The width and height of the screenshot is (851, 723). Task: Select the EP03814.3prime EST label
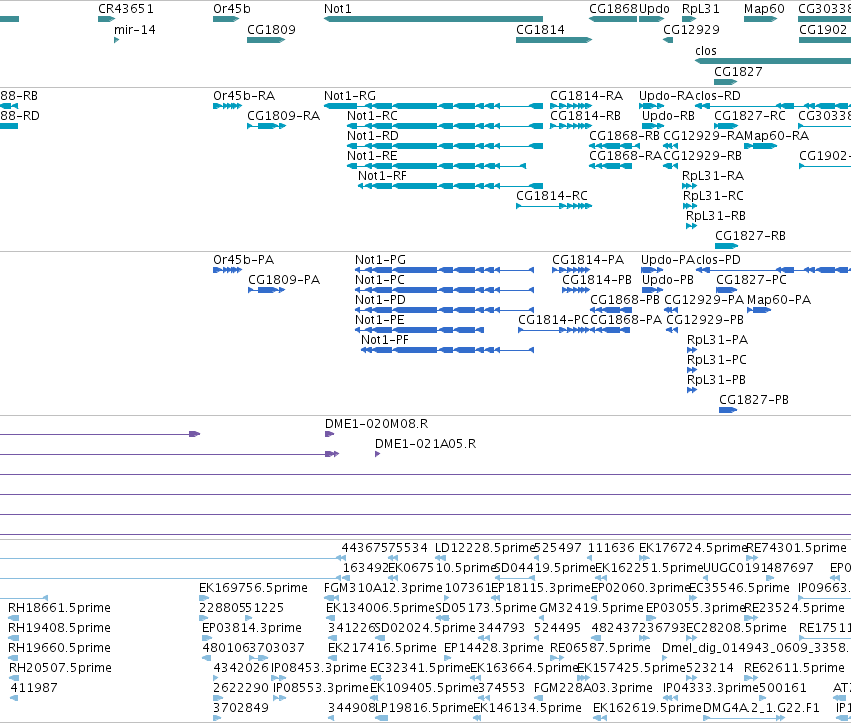pos(252,628)
